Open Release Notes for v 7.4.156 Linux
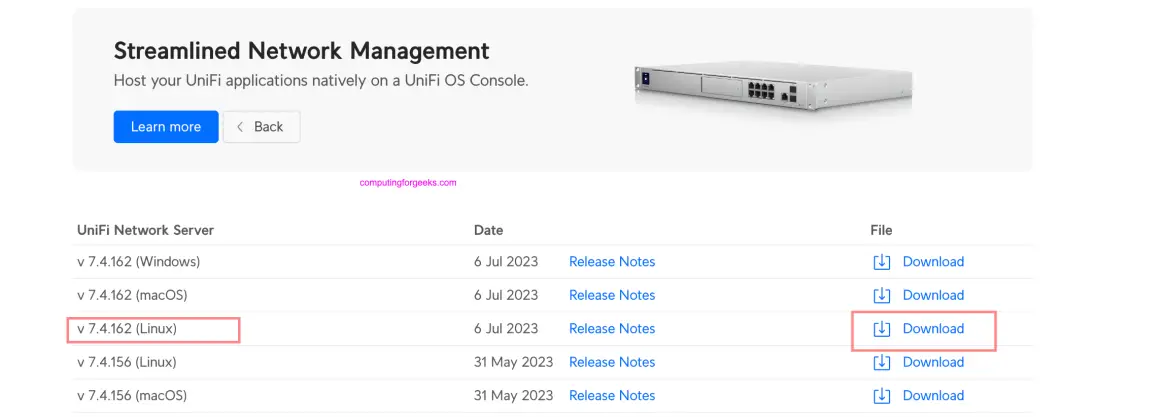Viewport: 1165px width, 420px height. coord(612,362)
